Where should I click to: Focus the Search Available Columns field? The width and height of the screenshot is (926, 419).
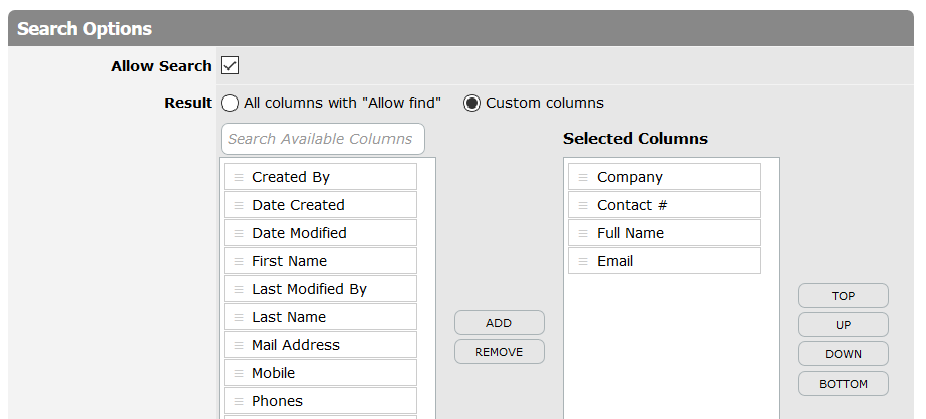(x=322, y=139)
